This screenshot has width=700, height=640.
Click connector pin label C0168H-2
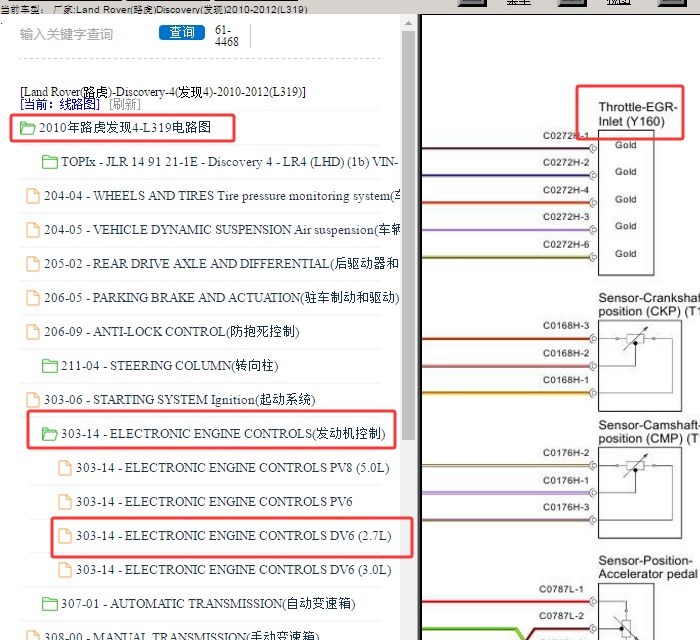click(x=566, y=353)
